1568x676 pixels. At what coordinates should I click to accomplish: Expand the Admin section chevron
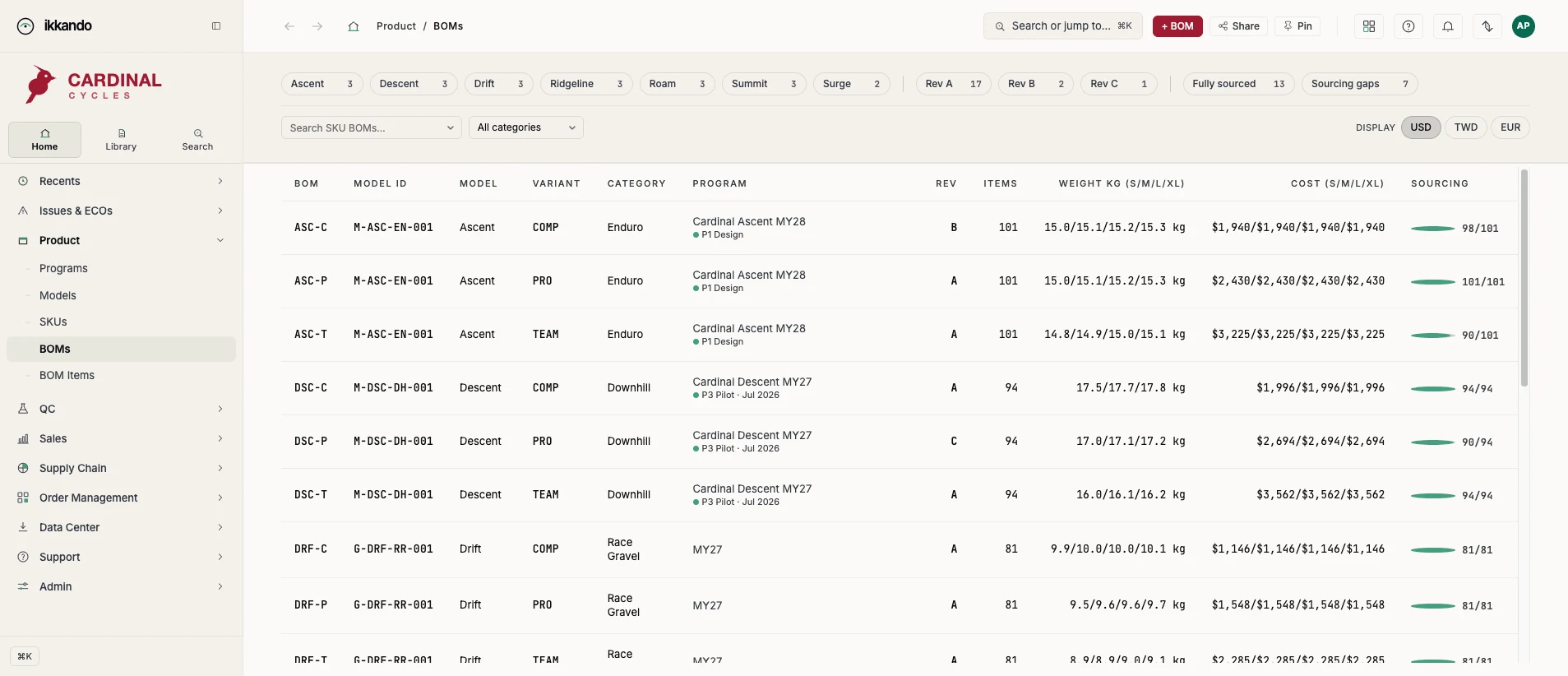point(220,586)
